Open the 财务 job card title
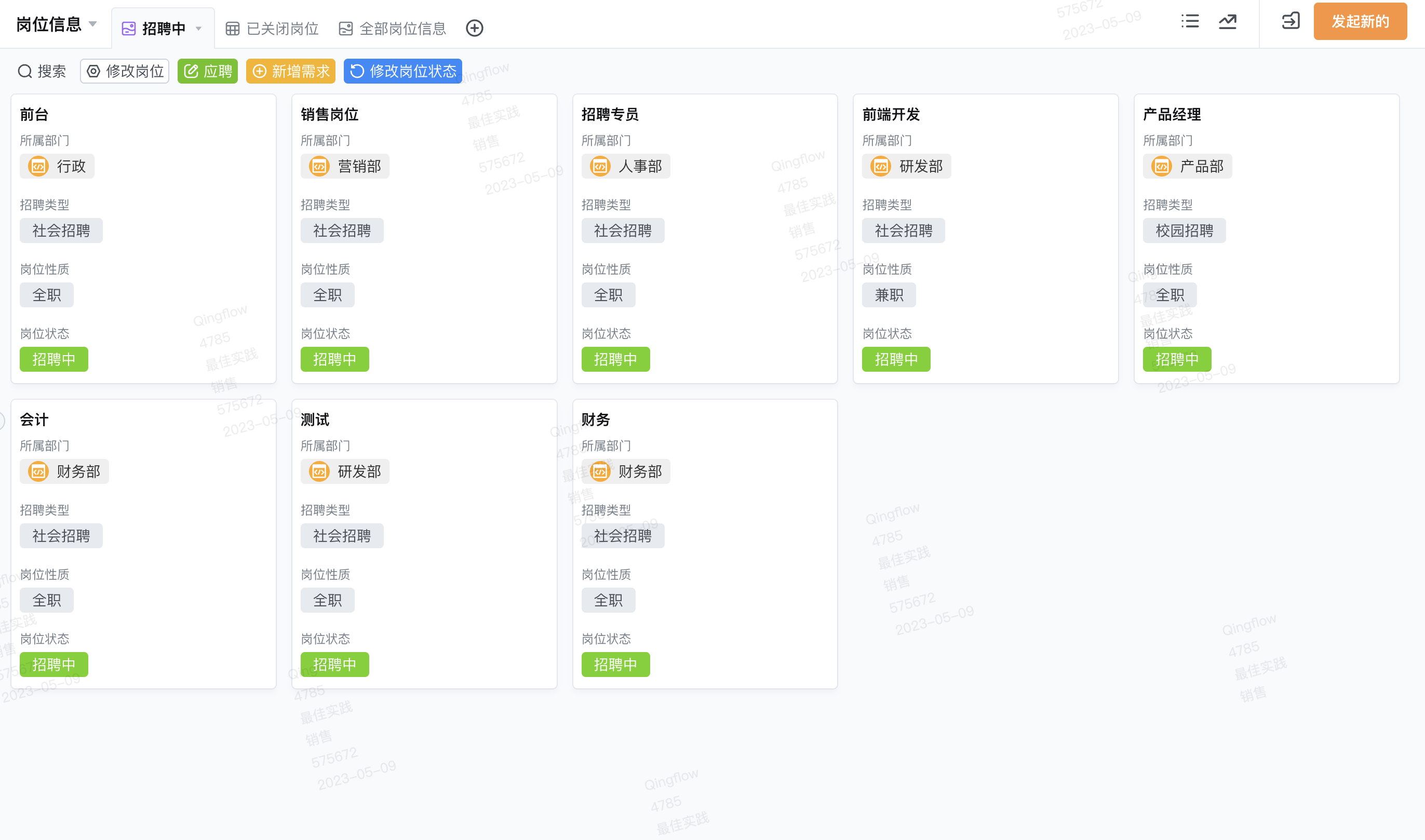 coord(596,420)
